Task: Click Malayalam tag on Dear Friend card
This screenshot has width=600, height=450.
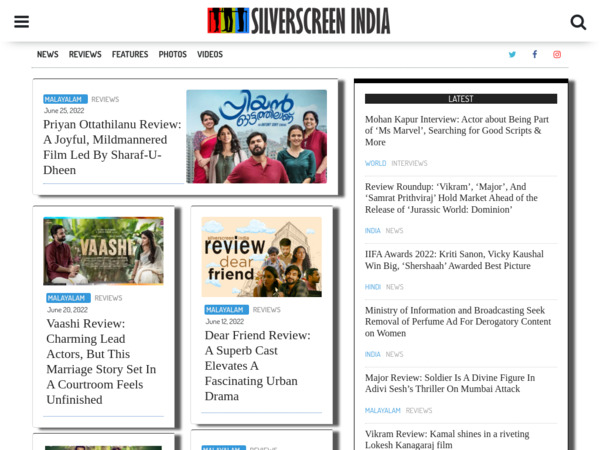Action: pyautogui.click(x=227, y=310)
